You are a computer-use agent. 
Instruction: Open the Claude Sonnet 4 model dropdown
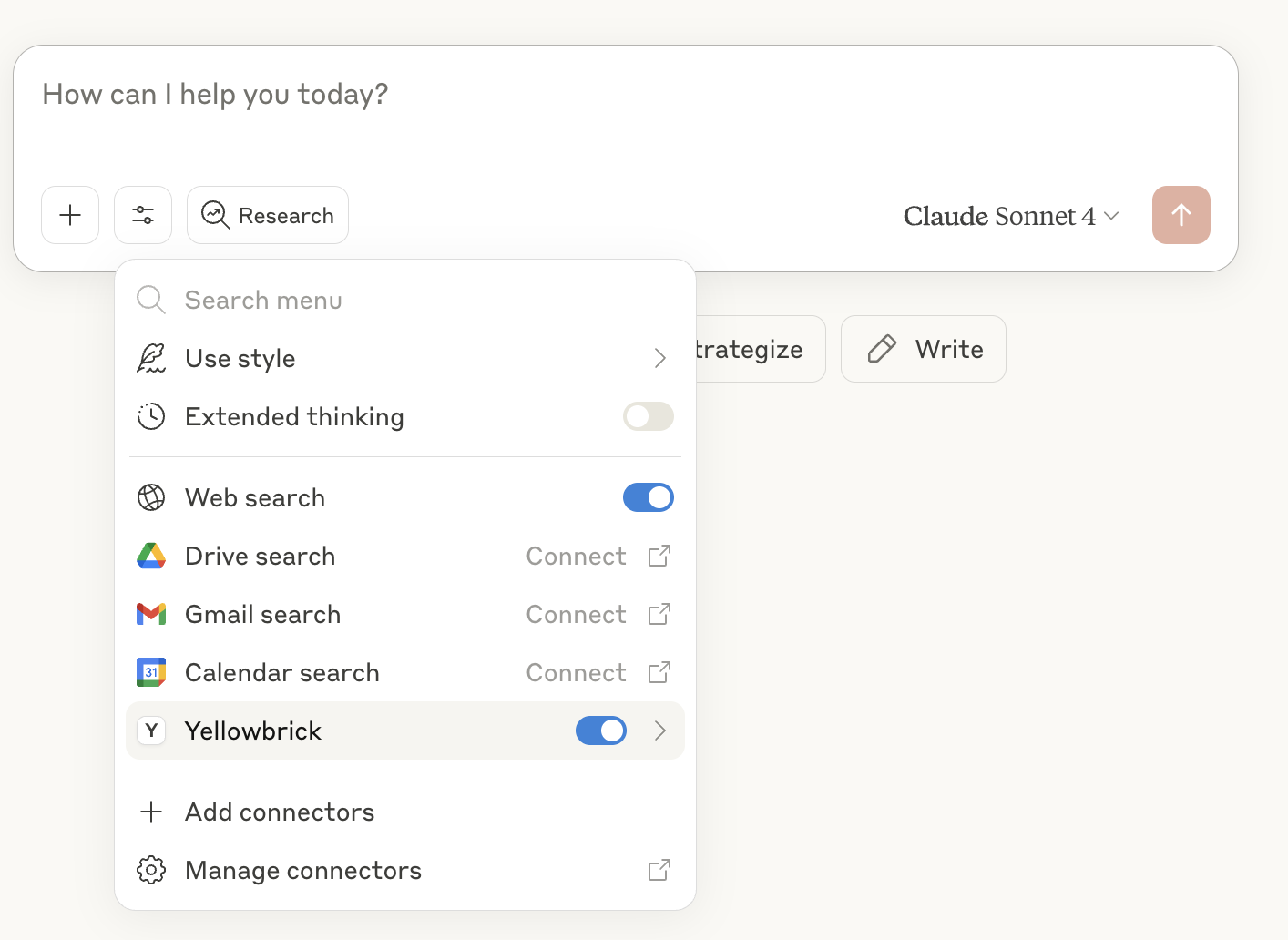pyautogui.click(x=1010, y=216)
